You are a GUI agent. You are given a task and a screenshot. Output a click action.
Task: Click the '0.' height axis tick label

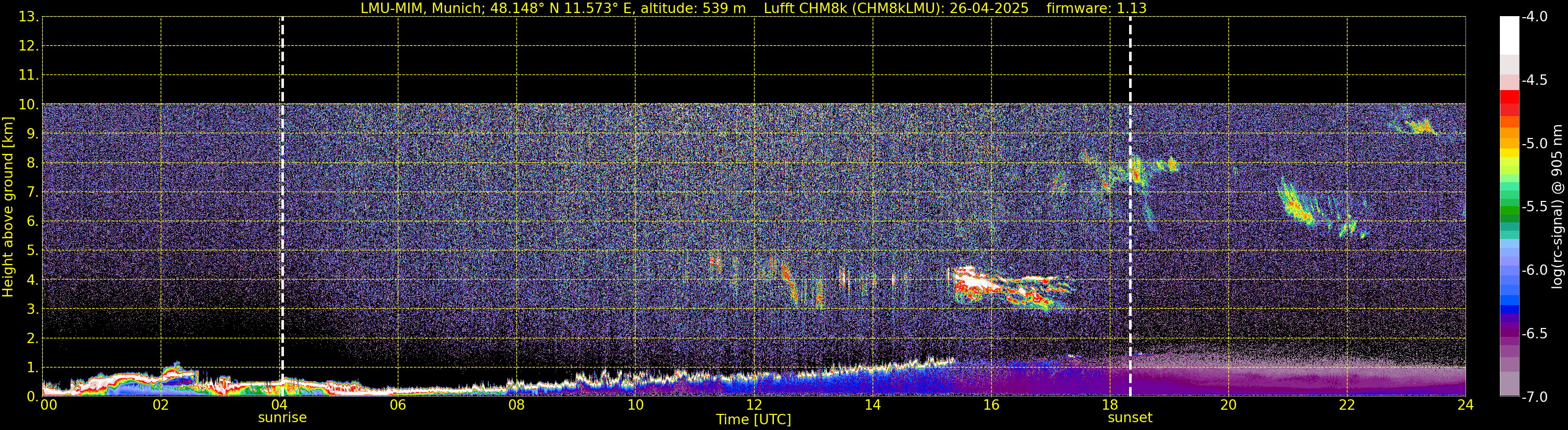coord(32,397)
